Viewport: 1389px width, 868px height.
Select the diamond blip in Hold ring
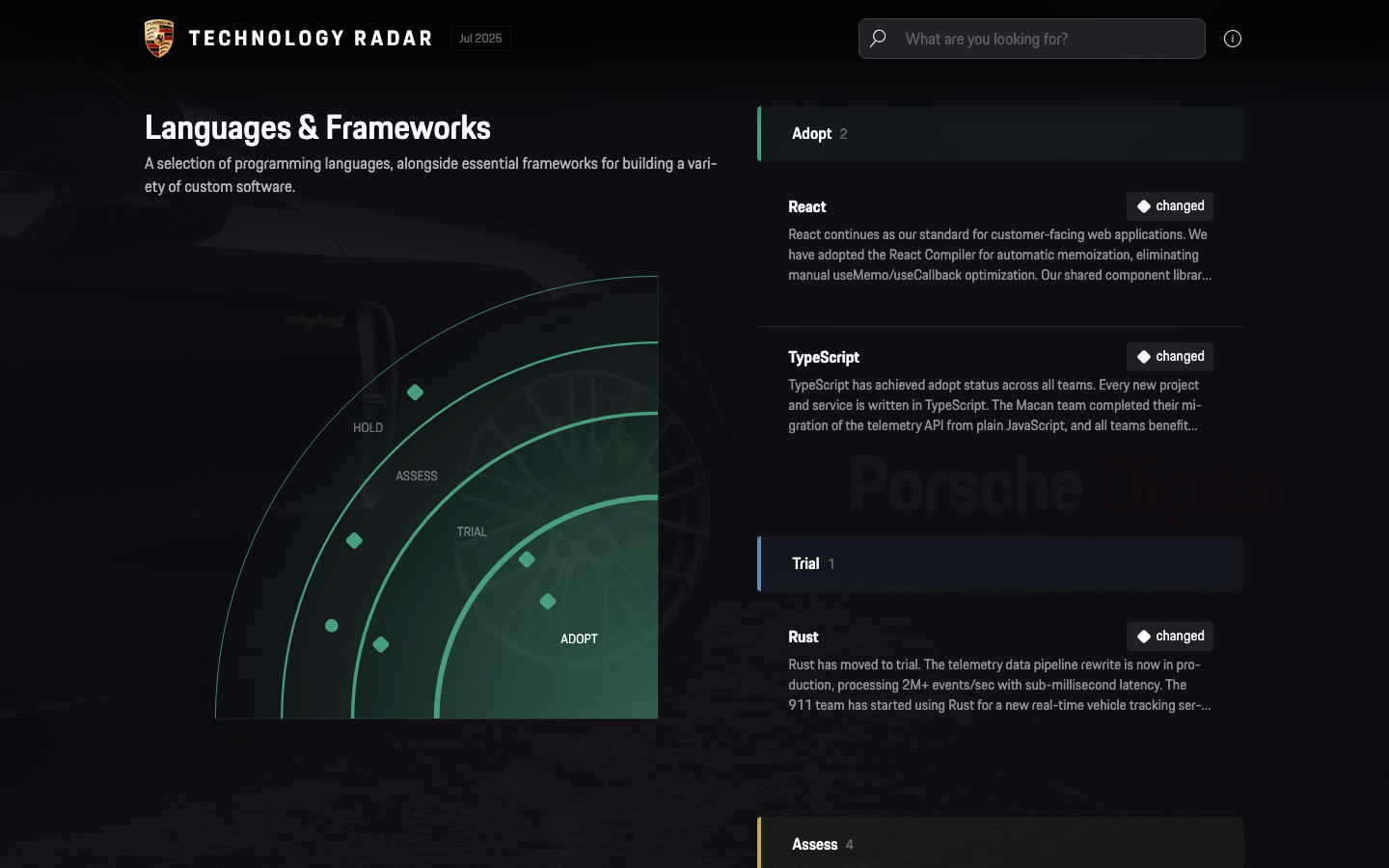click(x=415, y=393)
